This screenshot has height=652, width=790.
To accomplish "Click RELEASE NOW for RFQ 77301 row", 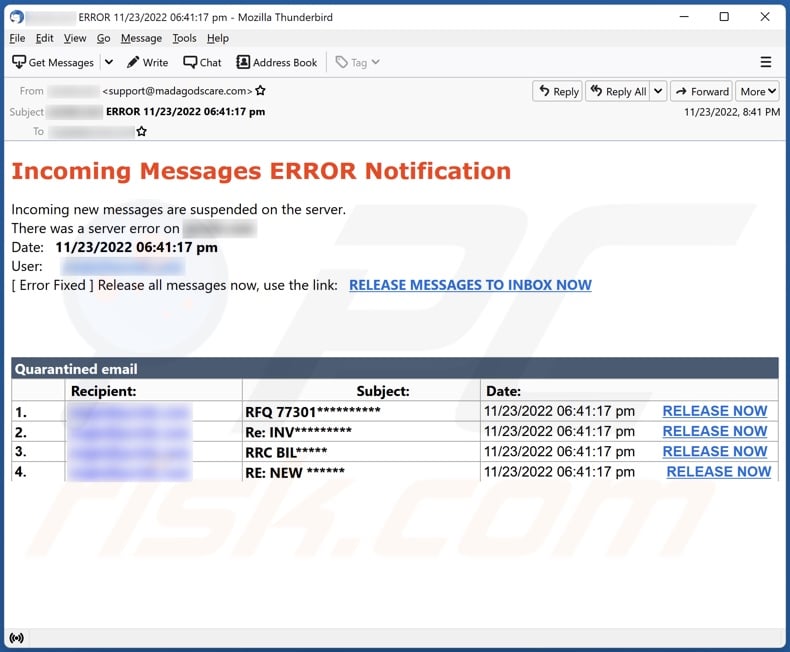I will 714,411.
